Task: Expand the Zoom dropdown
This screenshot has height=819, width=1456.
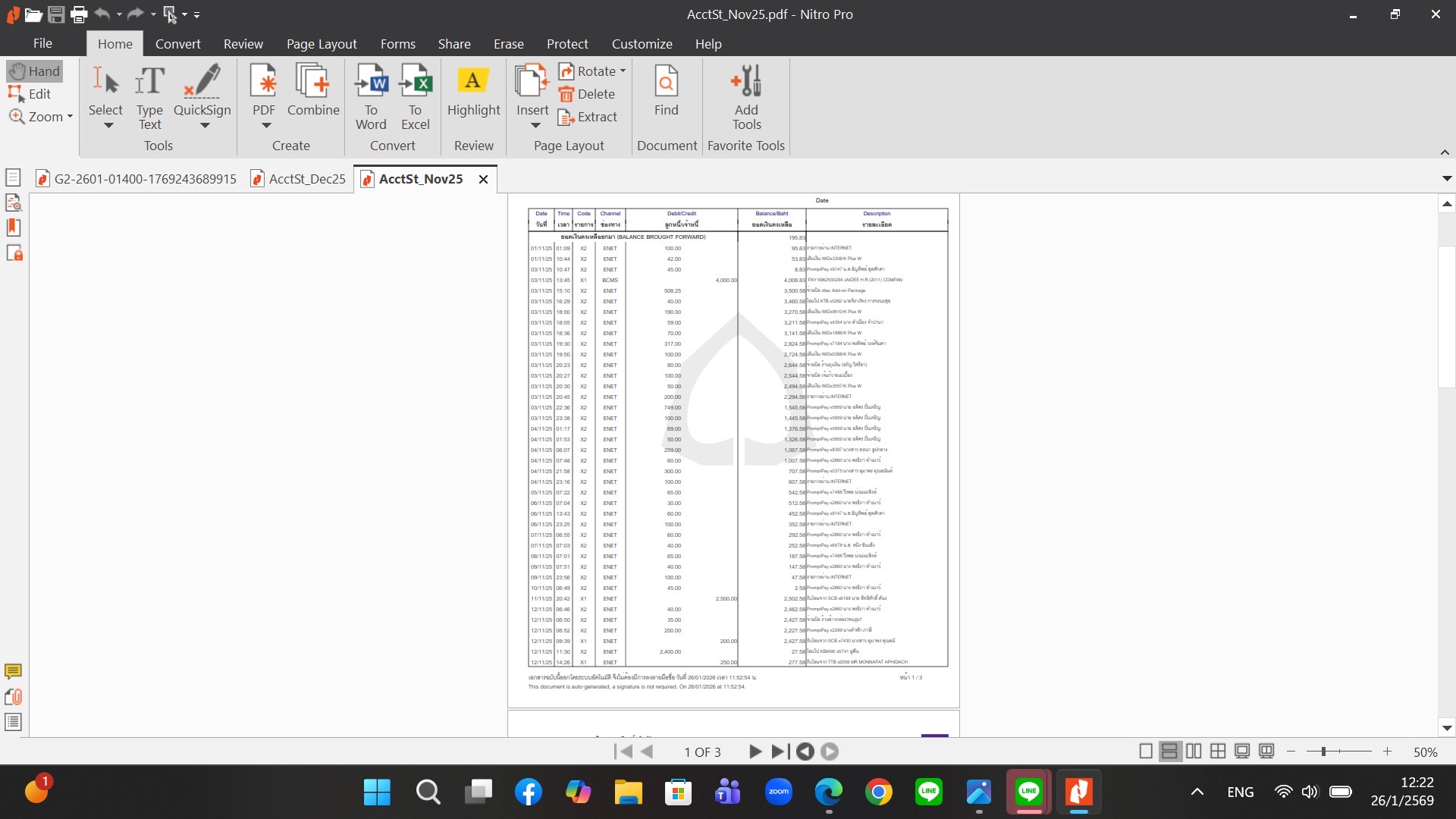Action: point(70,117)
